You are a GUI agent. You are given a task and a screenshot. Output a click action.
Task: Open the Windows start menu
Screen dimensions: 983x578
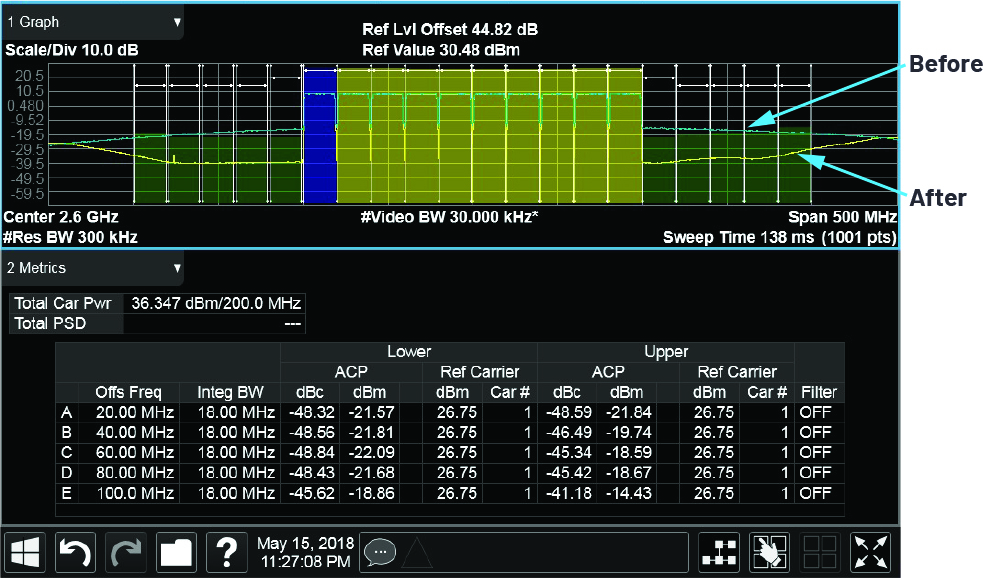click(26, 553)
